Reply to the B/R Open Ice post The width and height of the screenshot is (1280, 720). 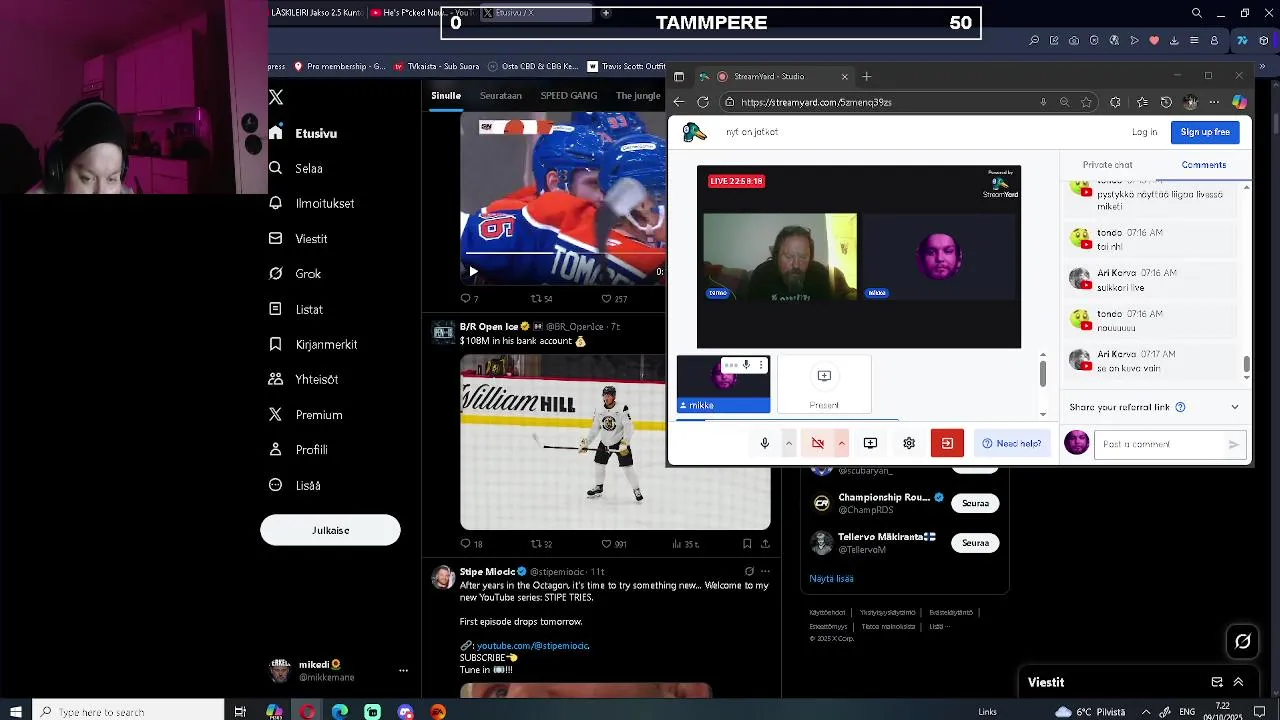click(471, 544)
